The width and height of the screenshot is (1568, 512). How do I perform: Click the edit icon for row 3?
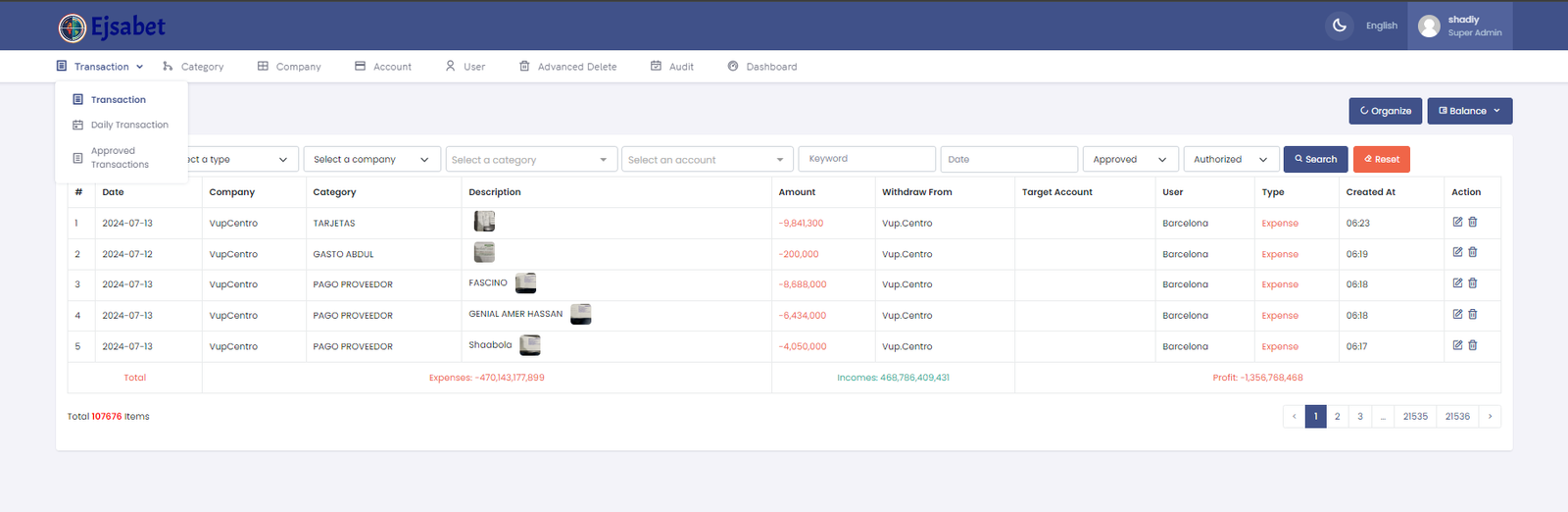pos(1457,283)
